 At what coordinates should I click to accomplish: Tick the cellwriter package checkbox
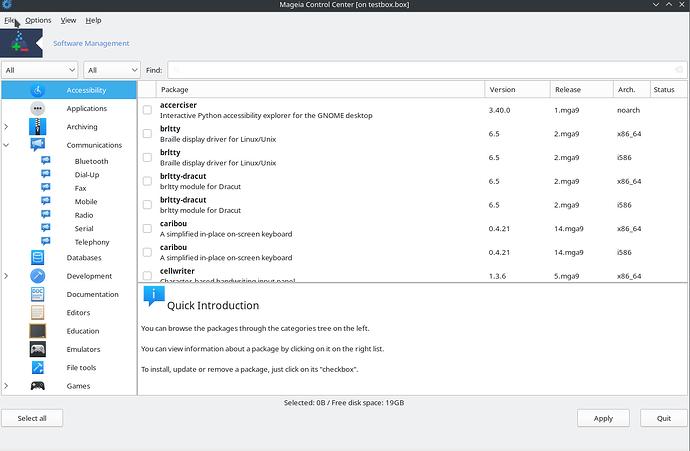tap(147, 276)
